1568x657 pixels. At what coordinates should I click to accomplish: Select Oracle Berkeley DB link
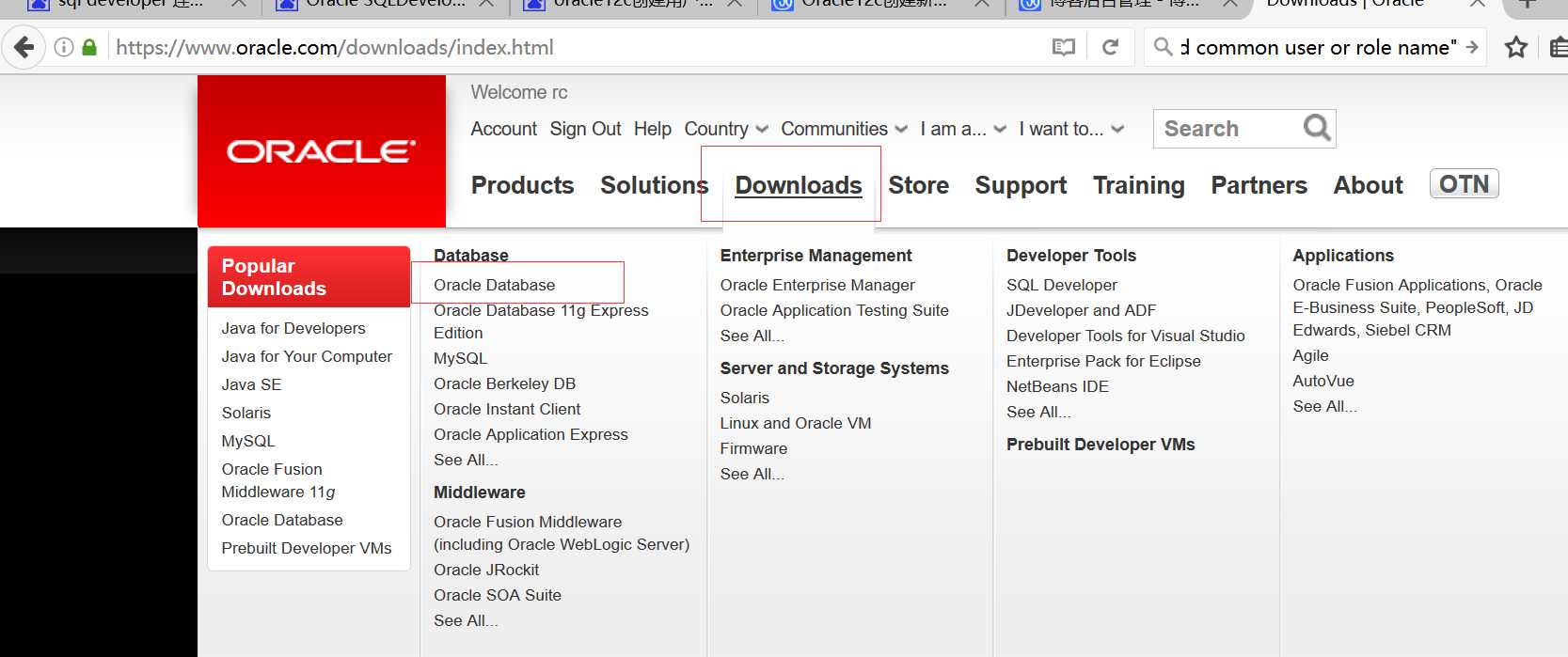[x=504, y=383]
